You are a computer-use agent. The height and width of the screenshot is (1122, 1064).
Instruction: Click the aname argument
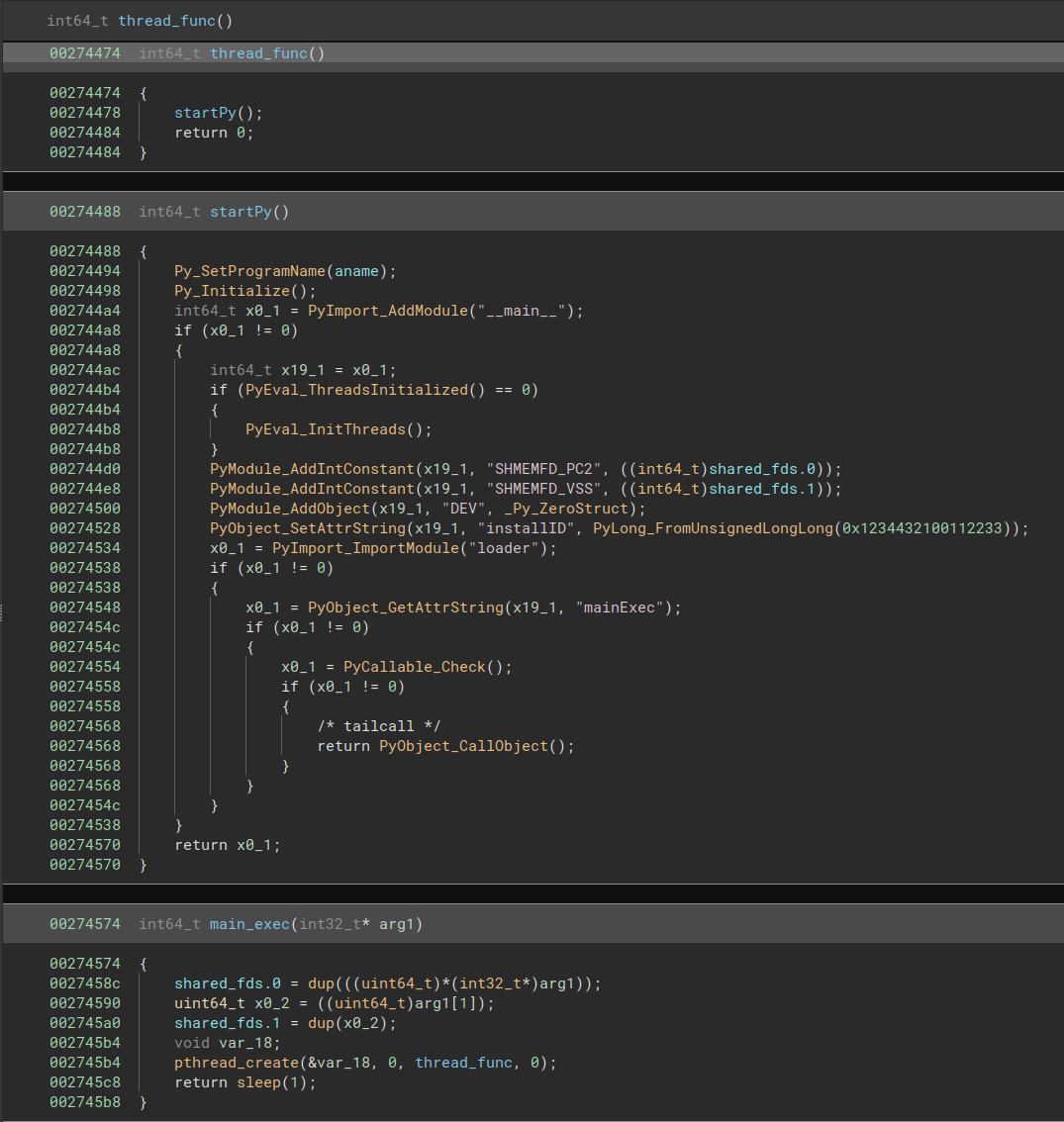tap(356, 270)
